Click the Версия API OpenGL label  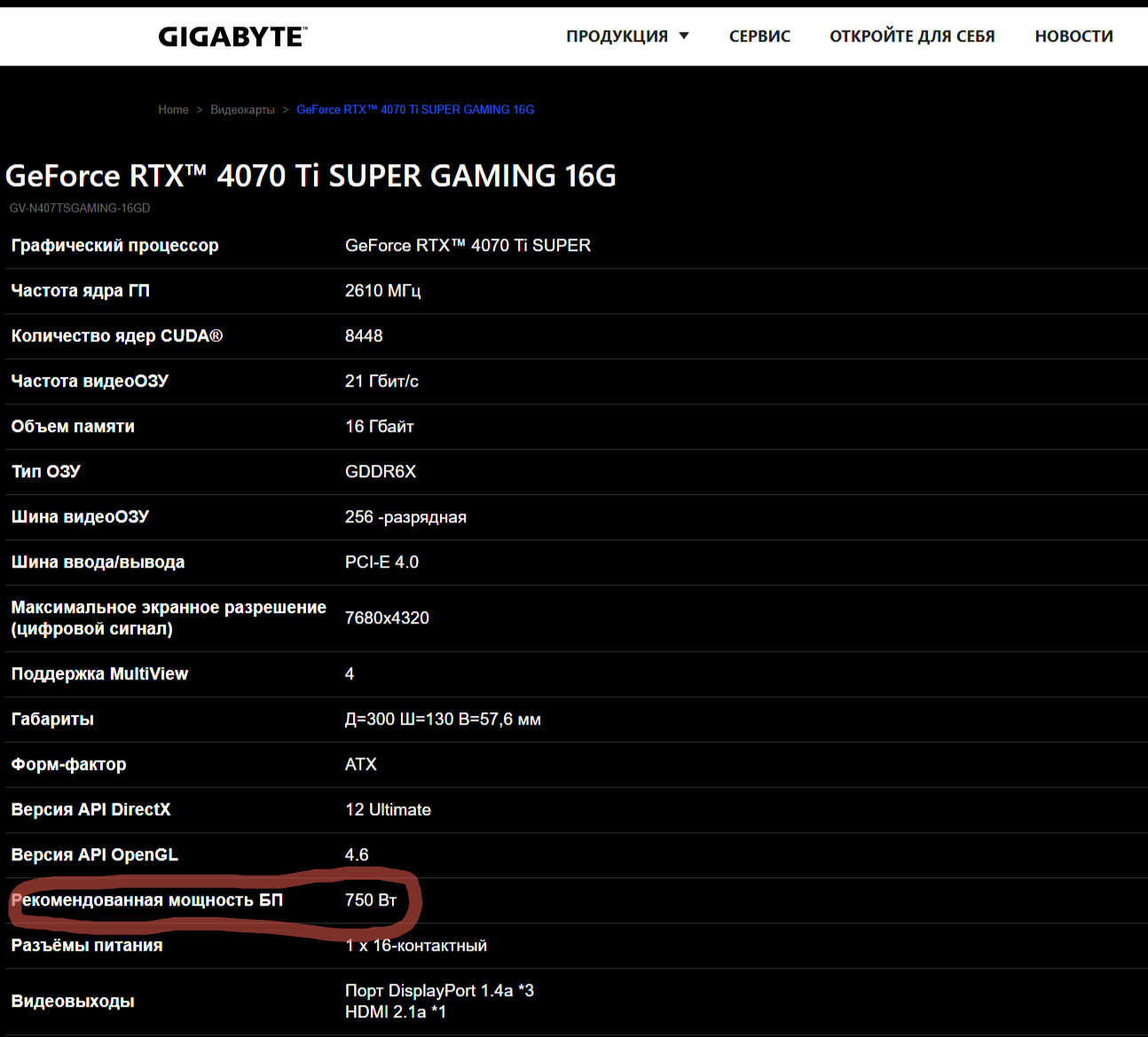coord(94,855)
